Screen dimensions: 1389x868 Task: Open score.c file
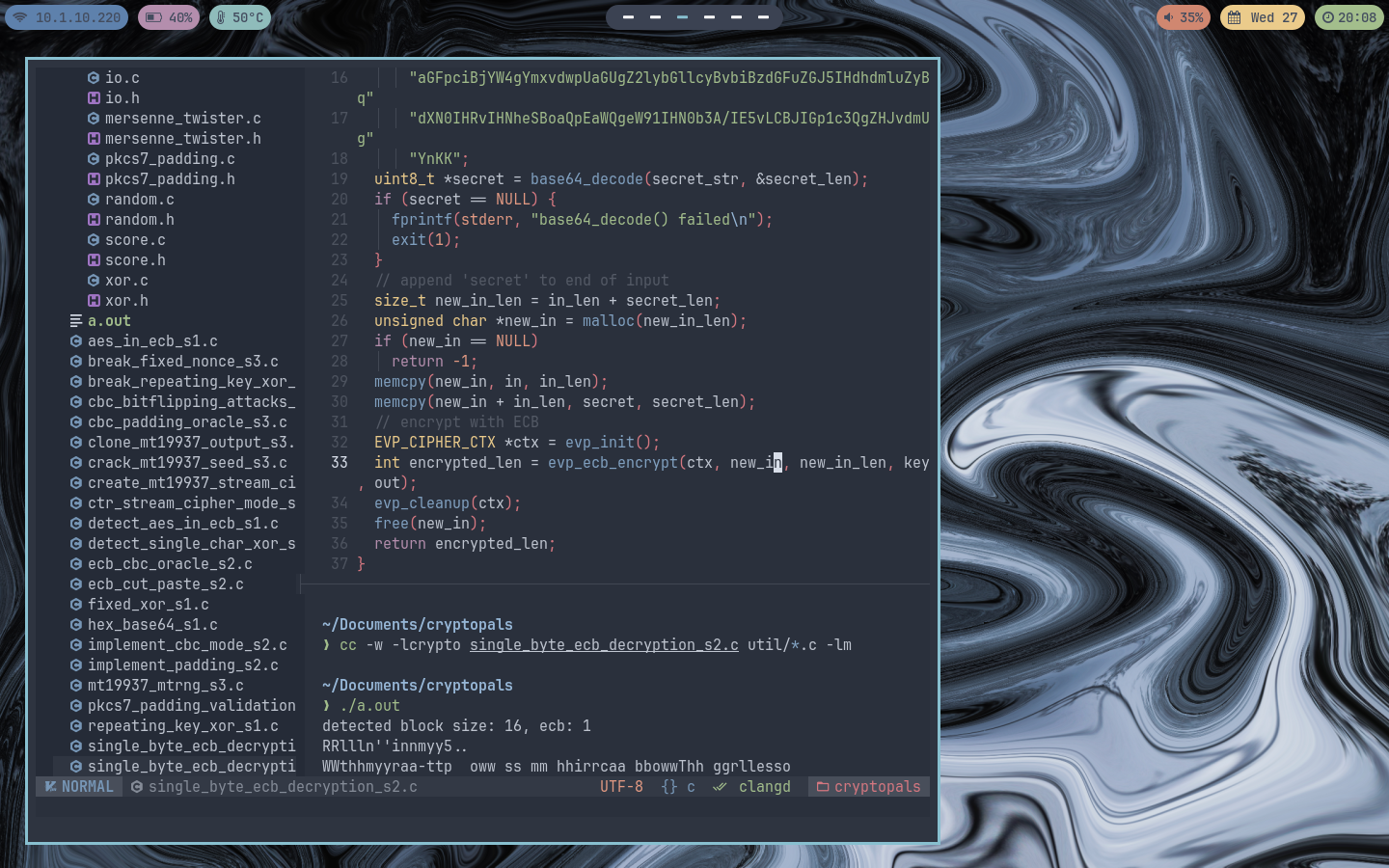(135, 239)
